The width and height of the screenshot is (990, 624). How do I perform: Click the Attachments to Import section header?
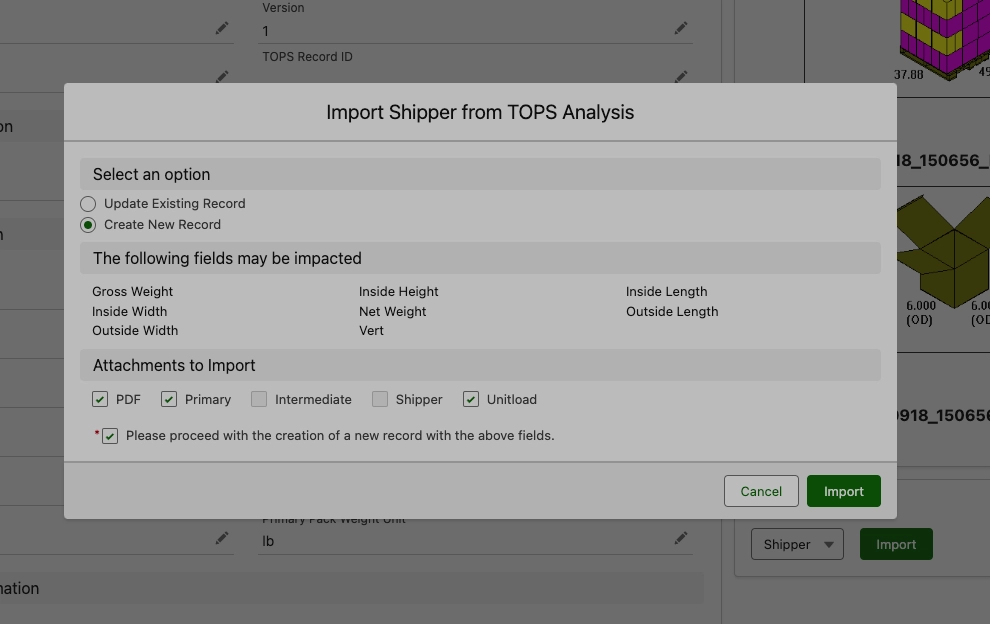pos(480,366)
